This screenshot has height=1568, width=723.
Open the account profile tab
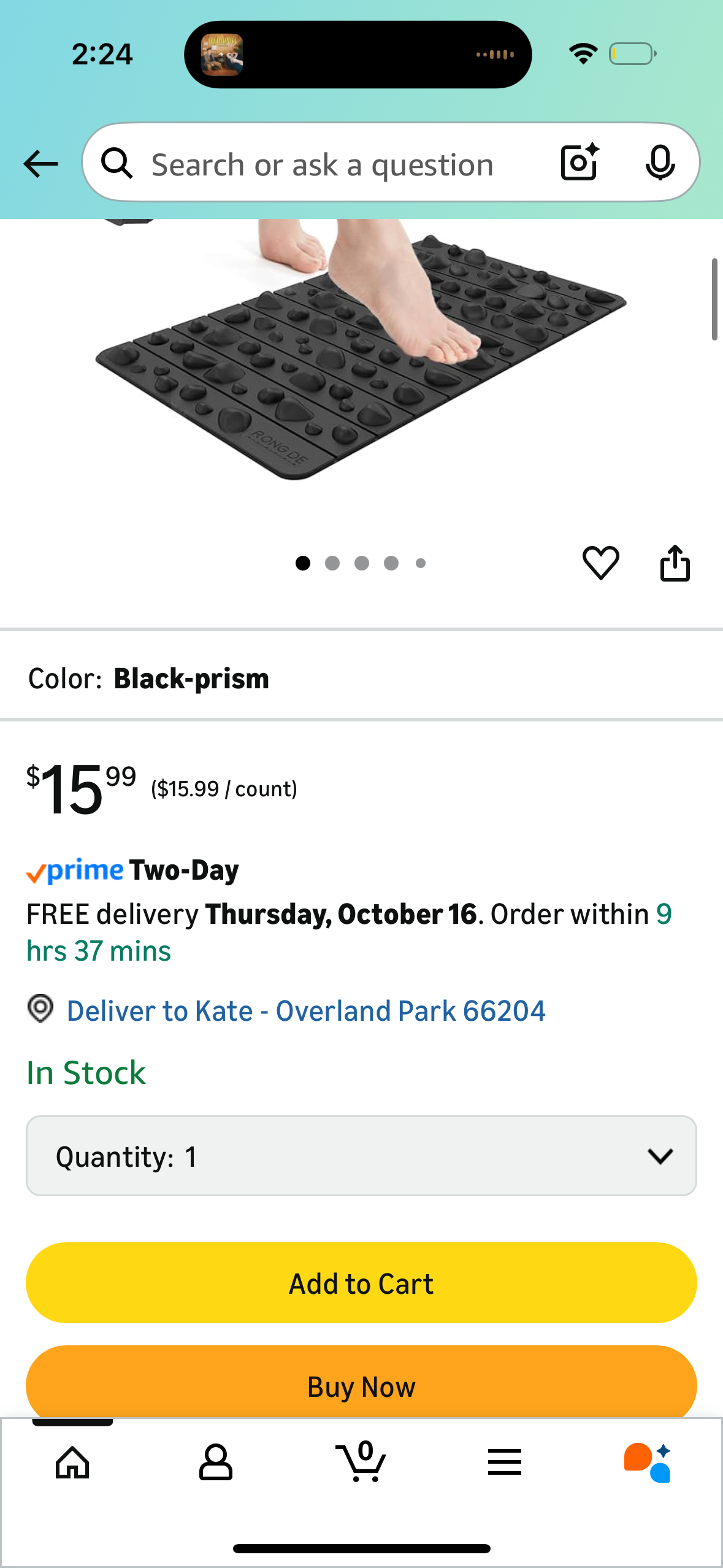tap(216, 1462)
